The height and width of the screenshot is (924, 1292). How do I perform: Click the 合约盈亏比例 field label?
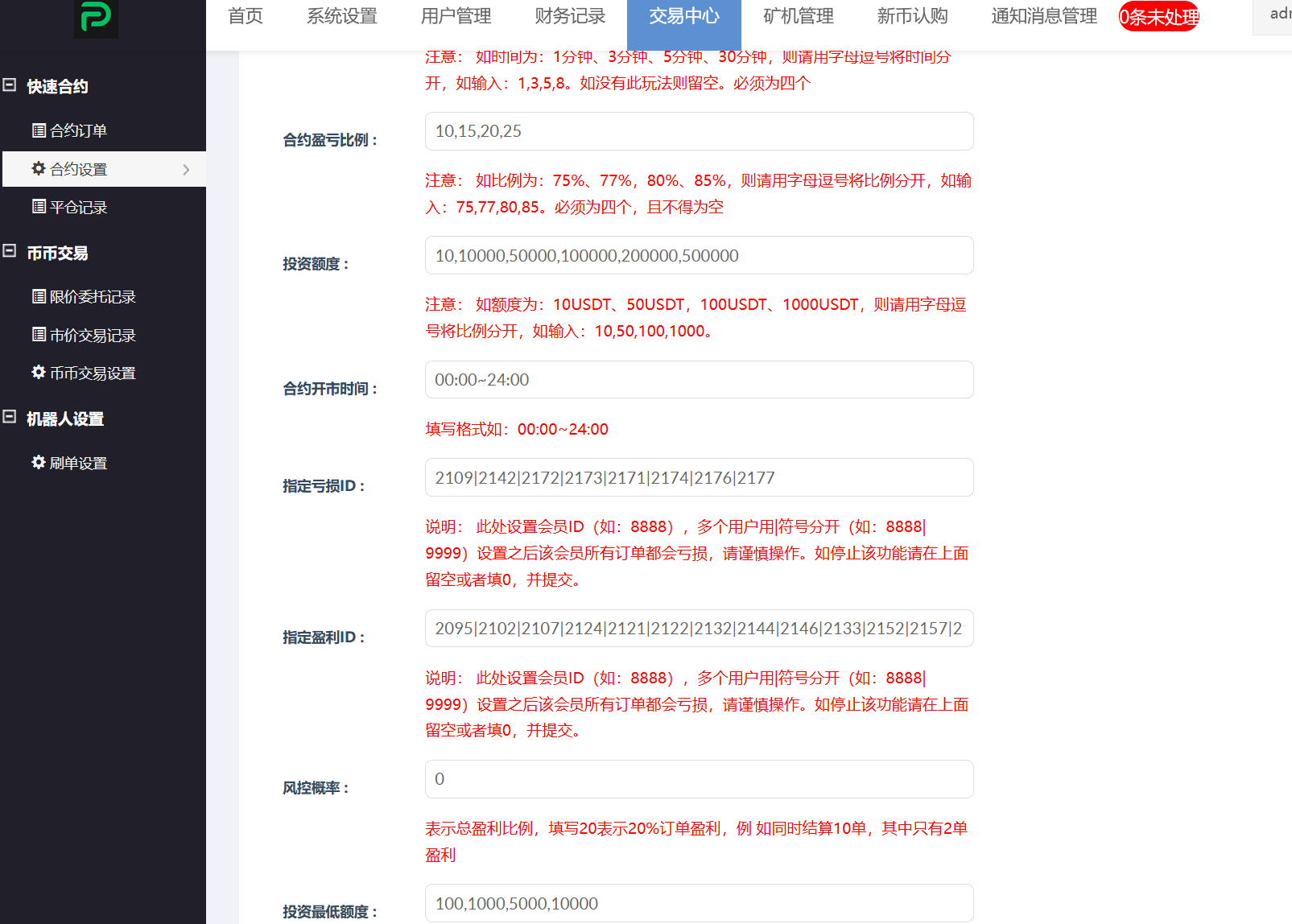[330, 140]
